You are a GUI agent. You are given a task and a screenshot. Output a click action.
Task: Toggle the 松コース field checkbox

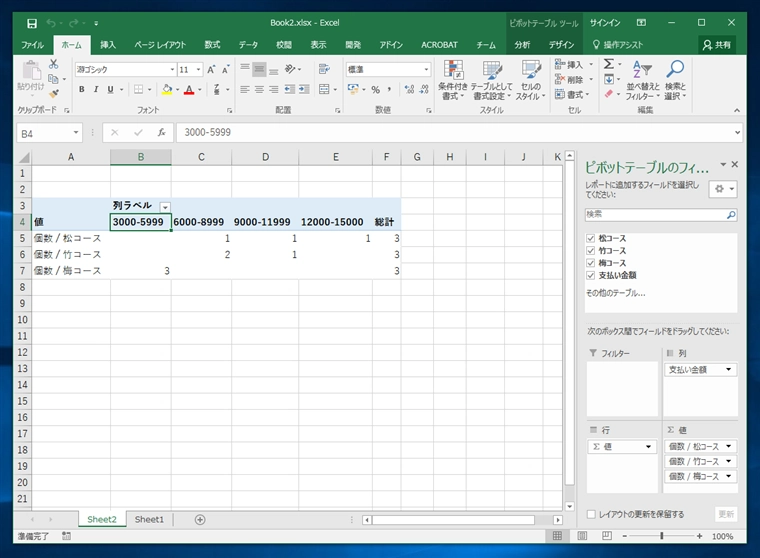pyautogui.click(x=590, y=238)
